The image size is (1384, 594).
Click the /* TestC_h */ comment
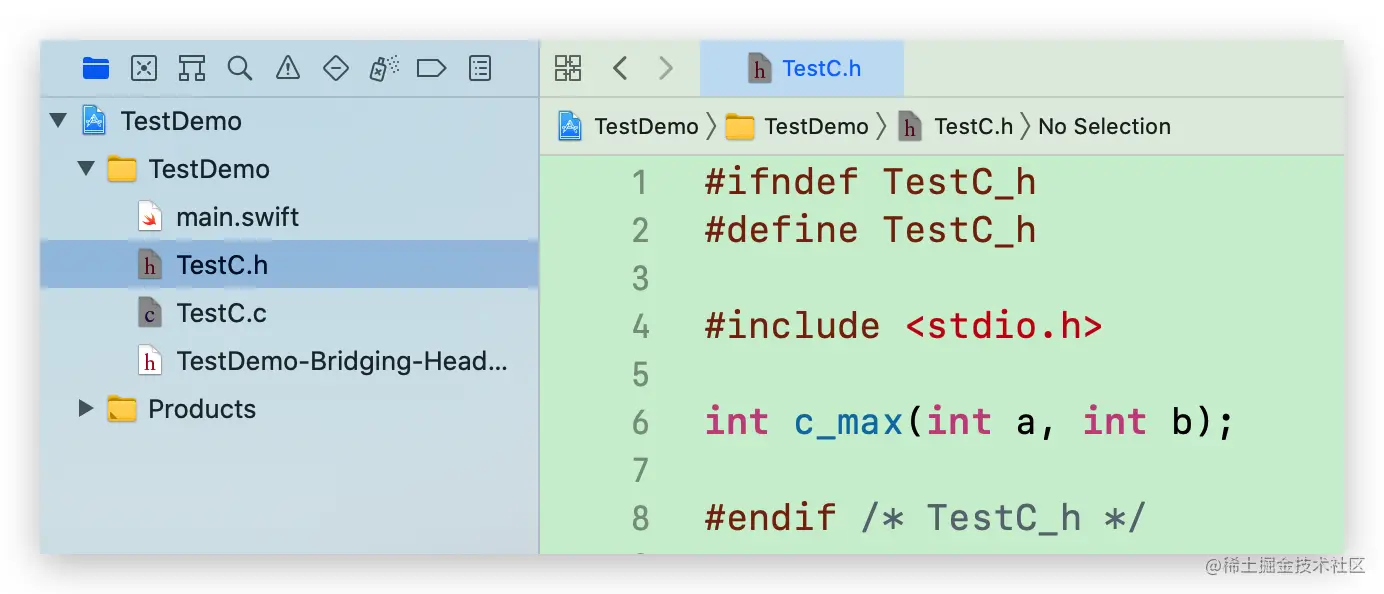1003,518
